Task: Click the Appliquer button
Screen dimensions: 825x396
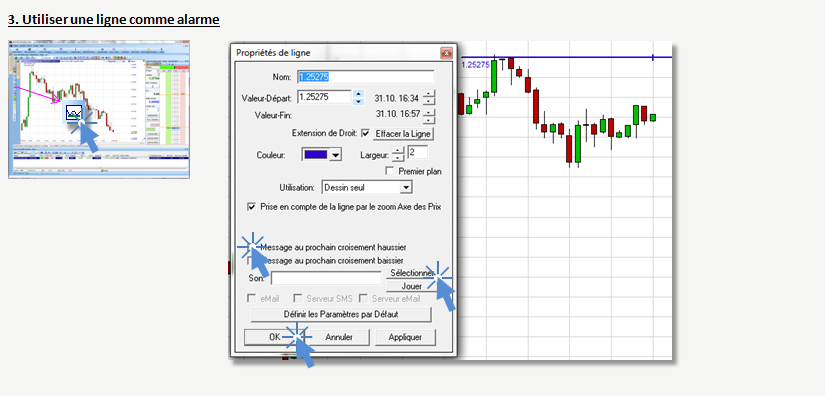Action: point(405,337)
